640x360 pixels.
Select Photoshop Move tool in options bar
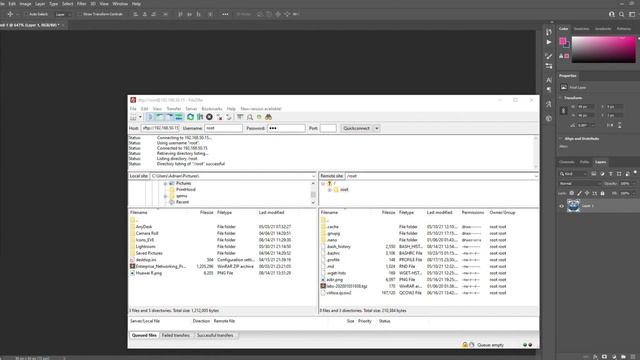(x=10, y=14)
